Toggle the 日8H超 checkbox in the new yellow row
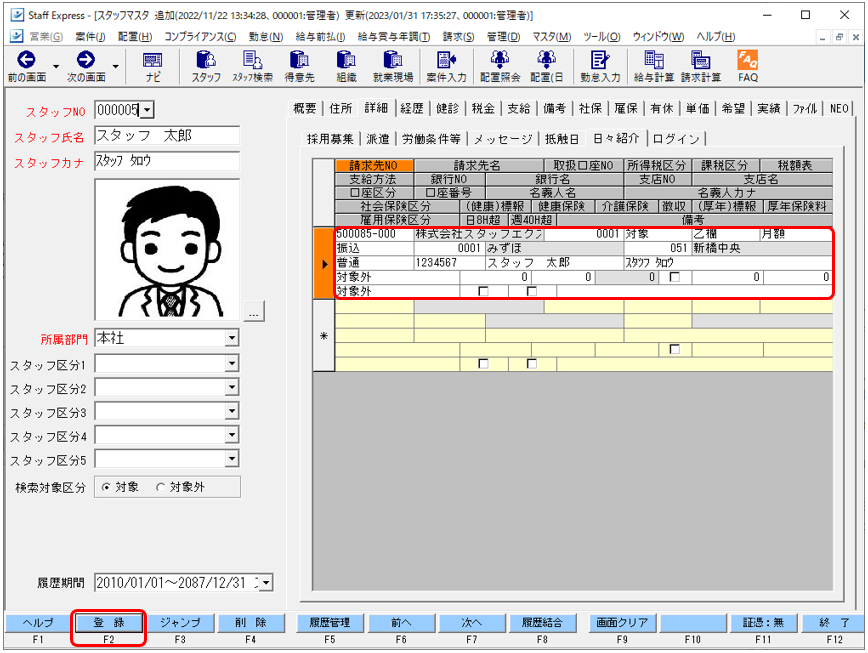This screenshot has width=868, height=653. tap(483, 364)
